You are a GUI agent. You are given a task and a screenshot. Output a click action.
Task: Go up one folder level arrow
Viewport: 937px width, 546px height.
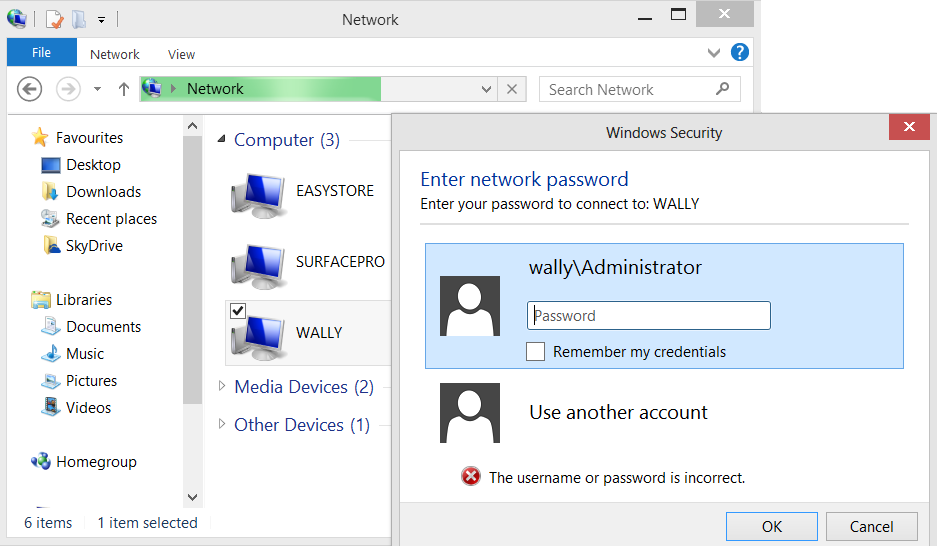[124, 89]
